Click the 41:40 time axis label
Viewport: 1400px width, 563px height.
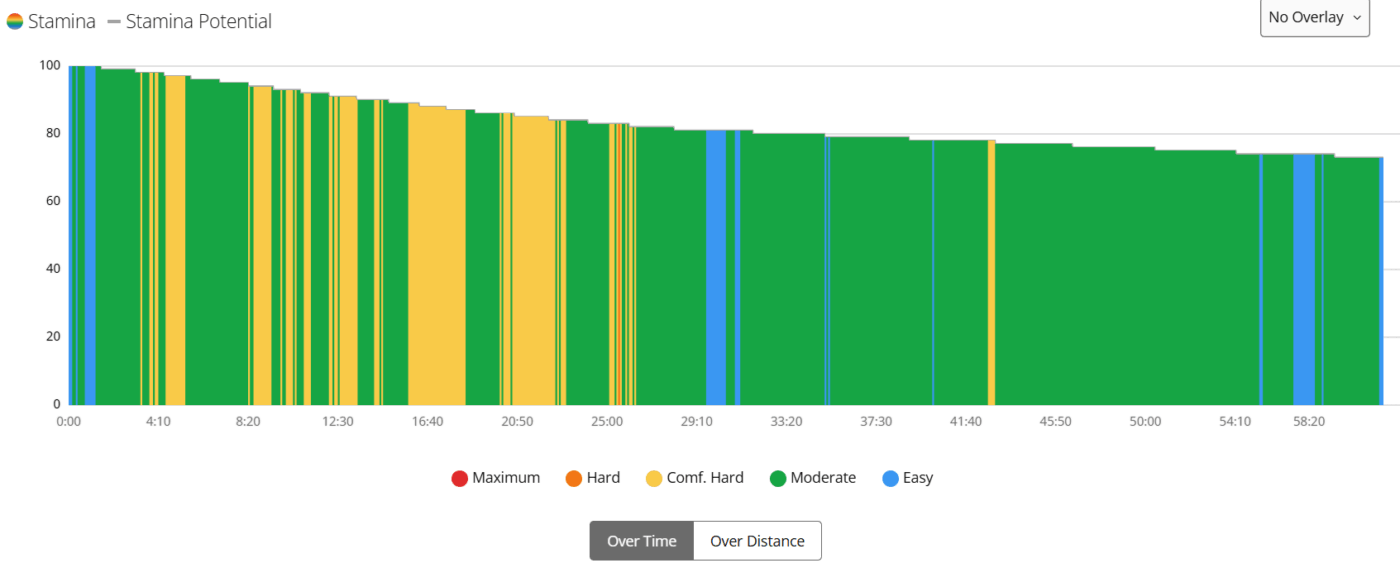[x=966, y=421]
